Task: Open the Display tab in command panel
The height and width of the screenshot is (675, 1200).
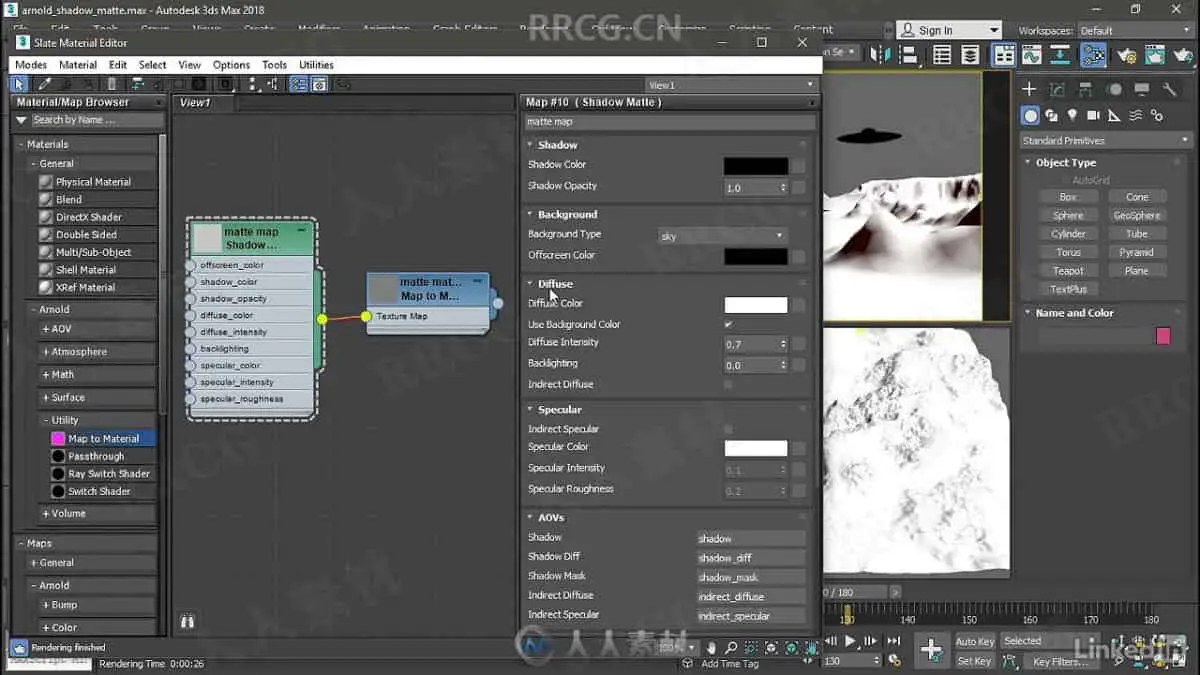Action: pyautogui.click(x=1141, y=90)
